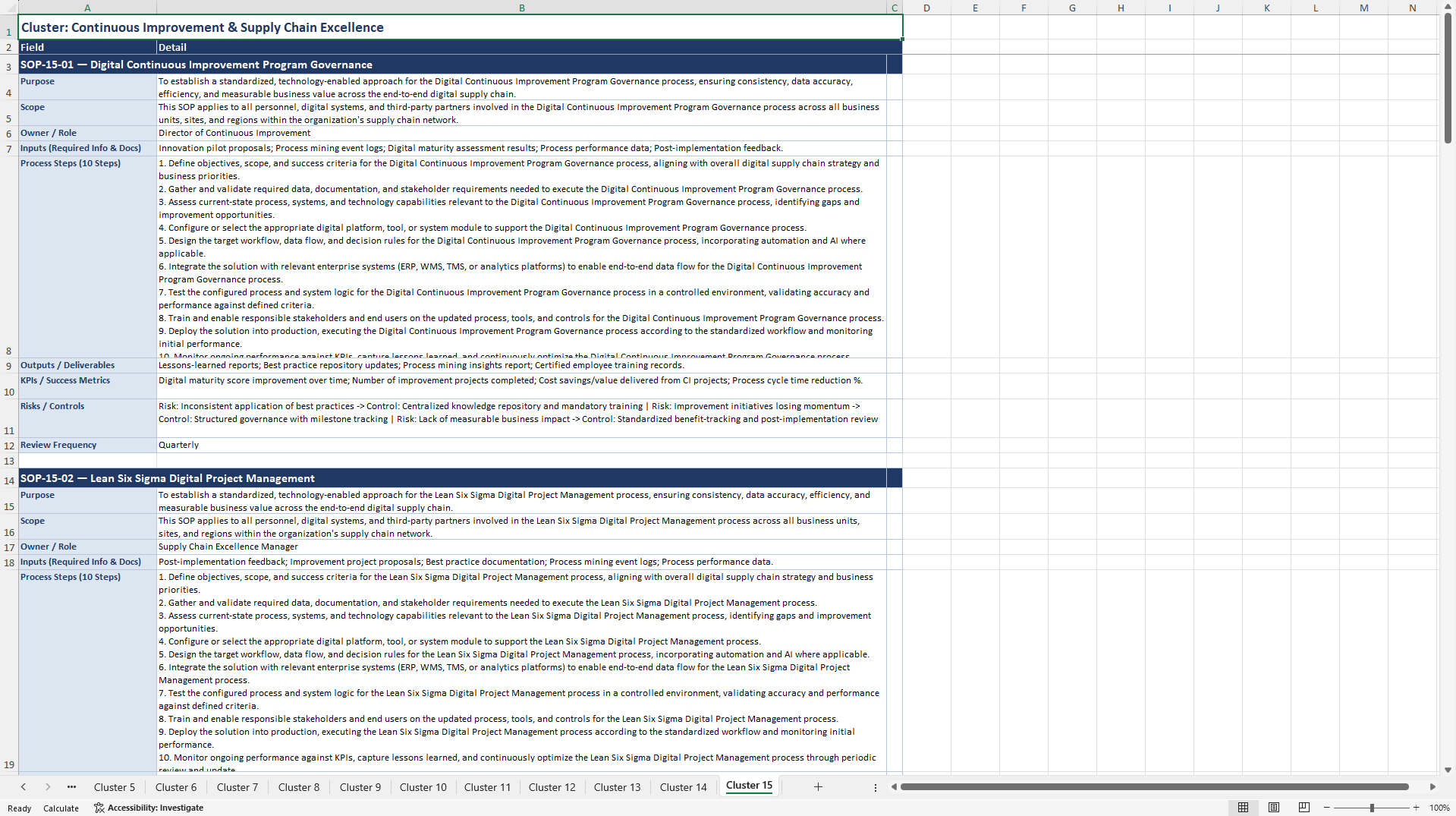Select column D header

(926, 8)
